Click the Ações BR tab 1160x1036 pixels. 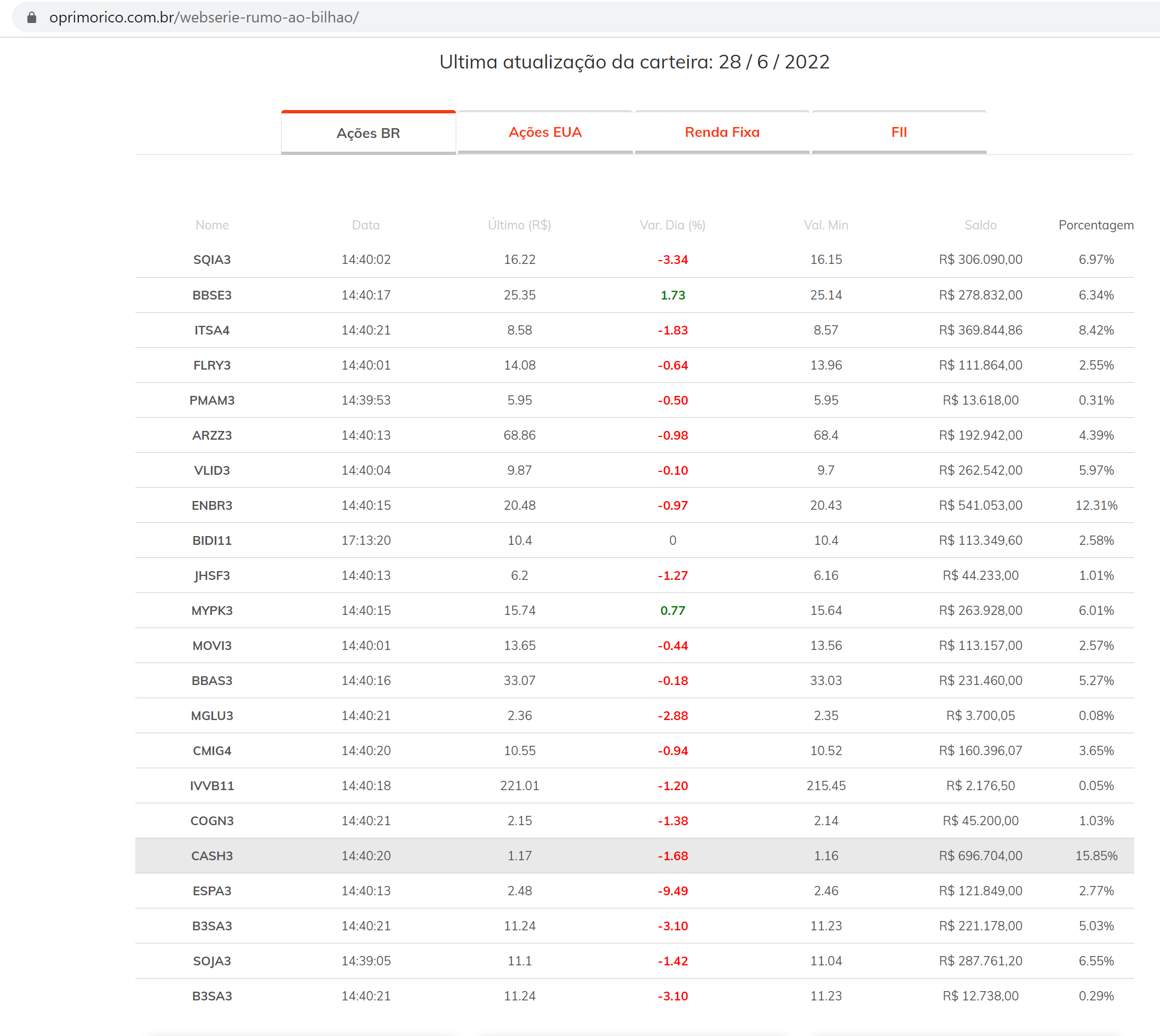pyautogui.click(x=368, y=133)
